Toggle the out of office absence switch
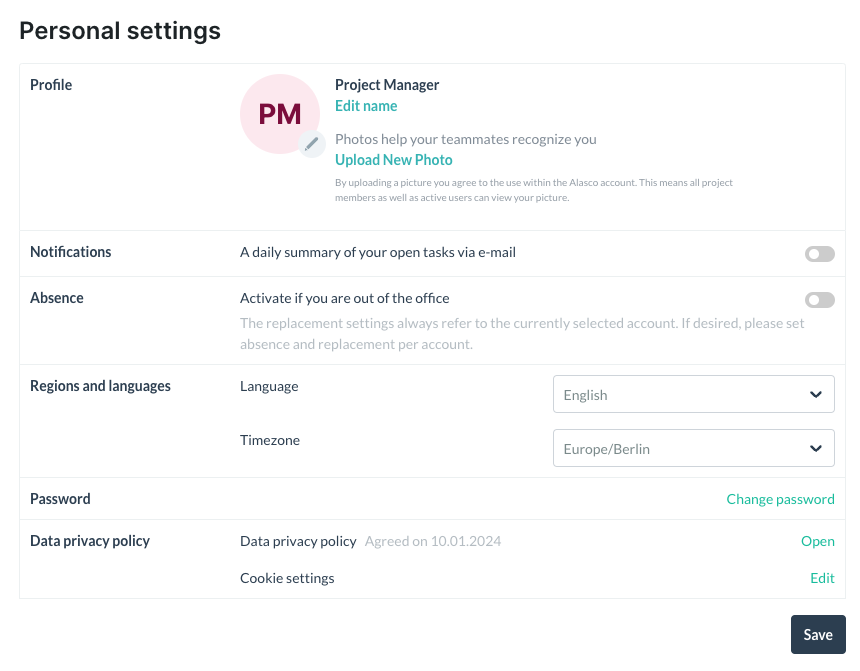 [x=819, y=300]
